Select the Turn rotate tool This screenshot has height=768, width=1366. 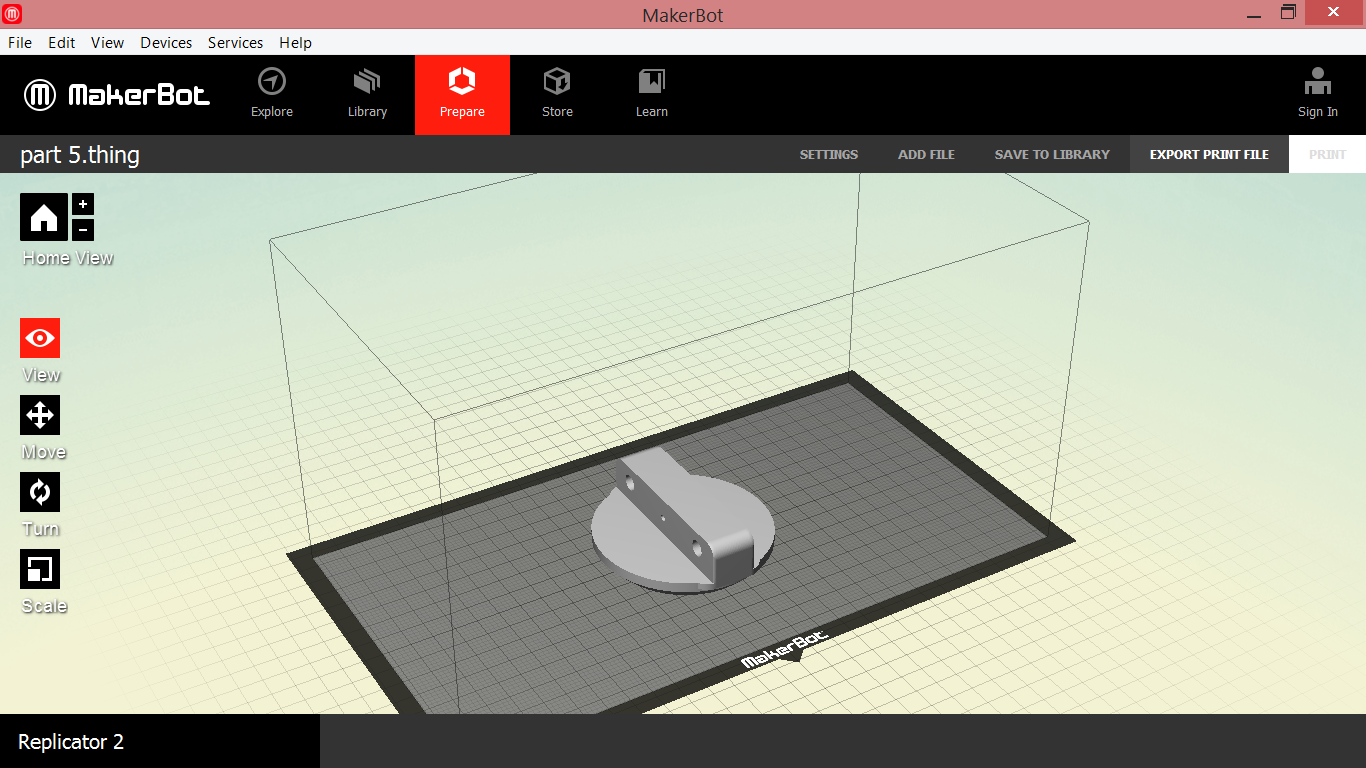[40, 492]
